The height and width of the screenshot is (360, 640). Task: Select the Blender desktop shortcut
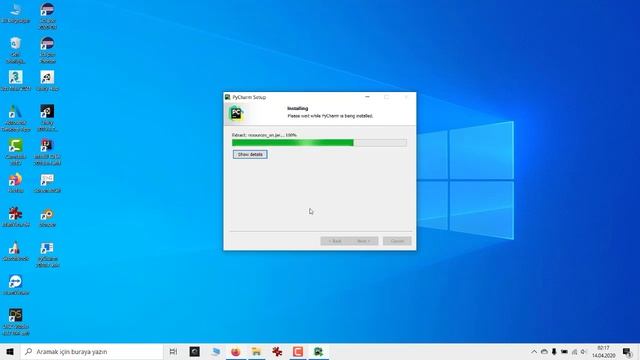point(47,217)
